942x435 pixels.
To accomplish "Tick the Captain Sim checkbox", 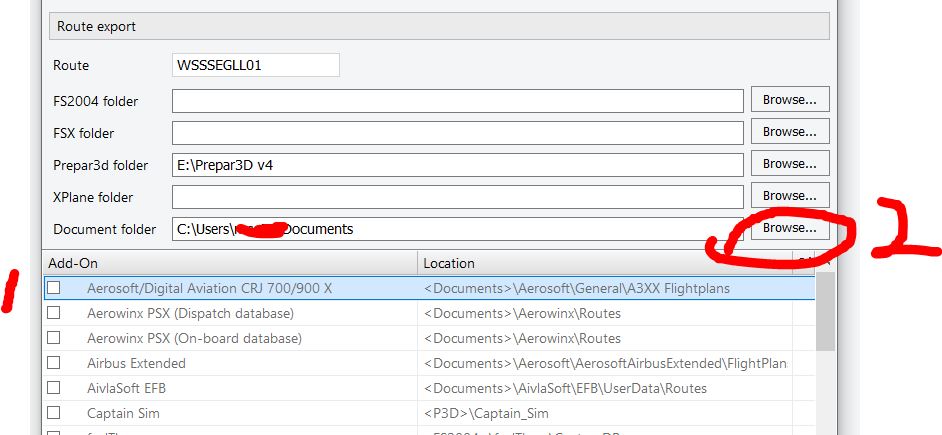I will point(54,413).
